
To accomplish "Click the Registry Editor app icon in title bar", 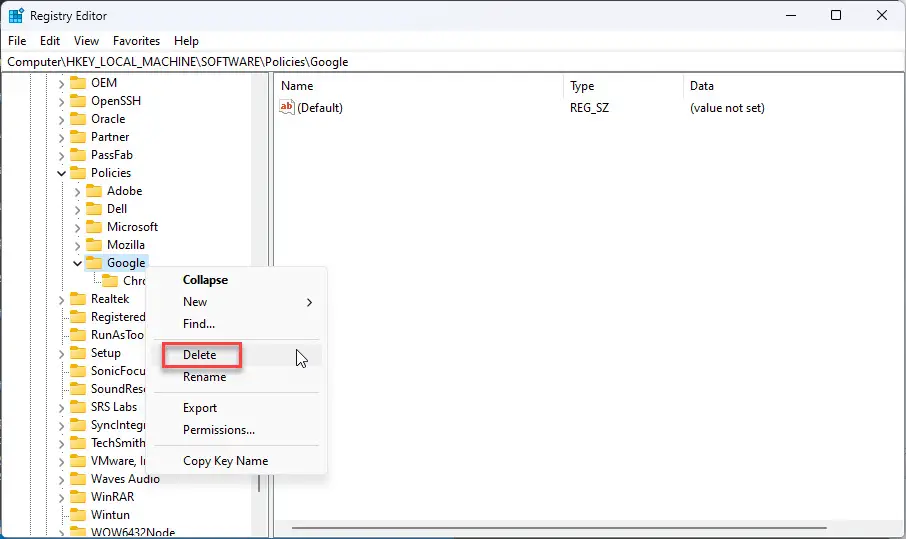I will (16, 16).
